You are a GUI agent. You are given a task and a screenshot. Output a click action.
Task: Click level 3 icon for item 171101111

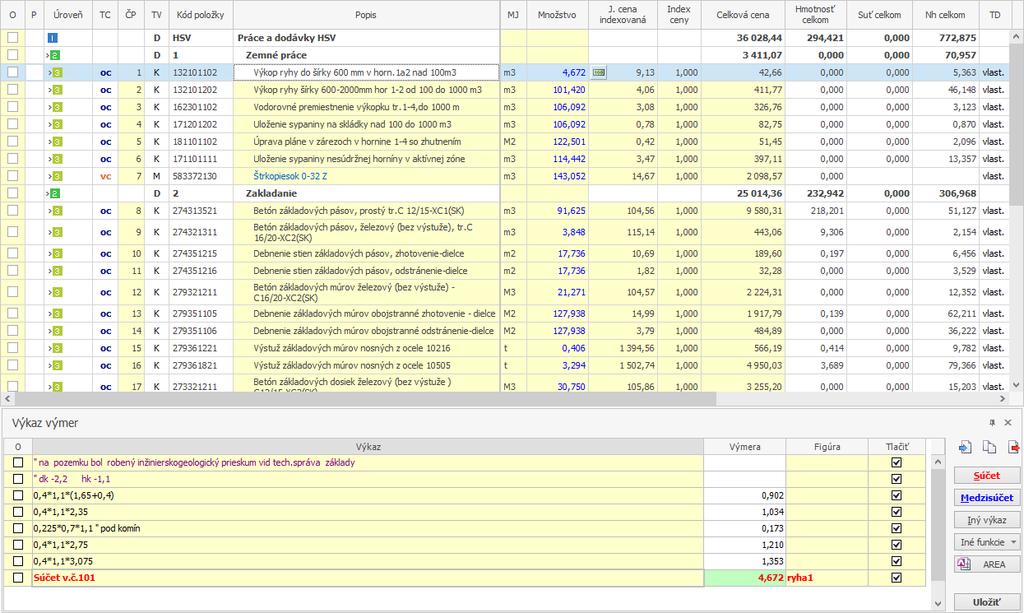coord(57,159)
